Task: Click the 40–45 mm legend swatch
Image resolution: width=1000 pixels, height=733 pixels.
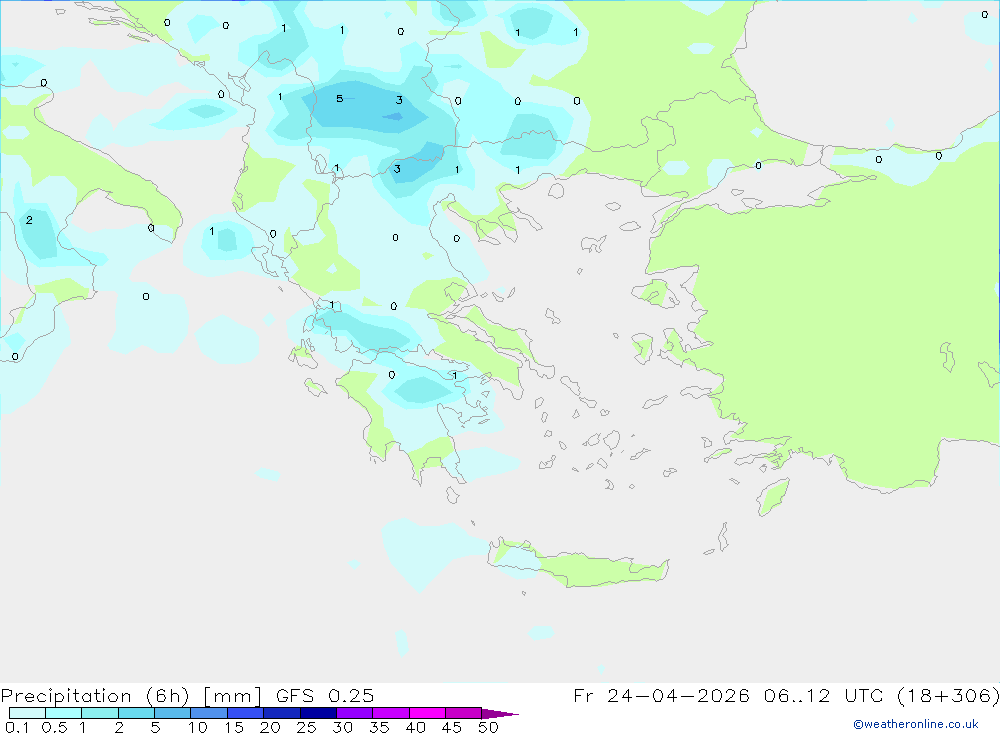Action: pos(427,713)
